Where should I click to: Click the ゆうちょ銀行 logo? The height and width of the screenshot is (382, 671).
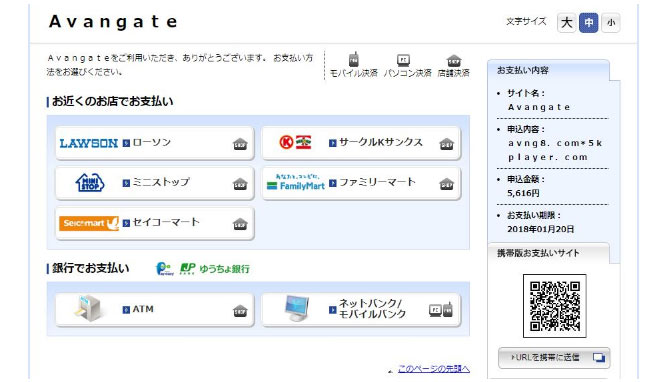215,269
